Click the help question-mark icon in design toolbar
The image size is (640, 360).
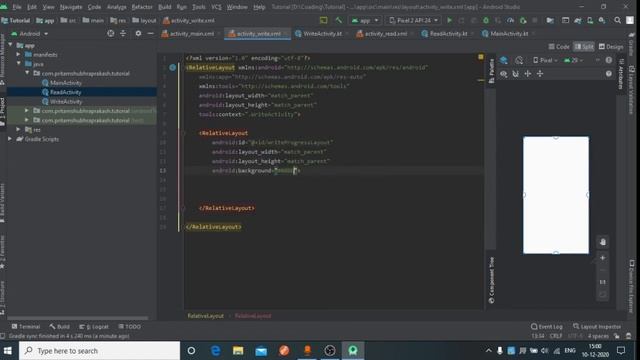pyautogui.click(x=609, y=74)
